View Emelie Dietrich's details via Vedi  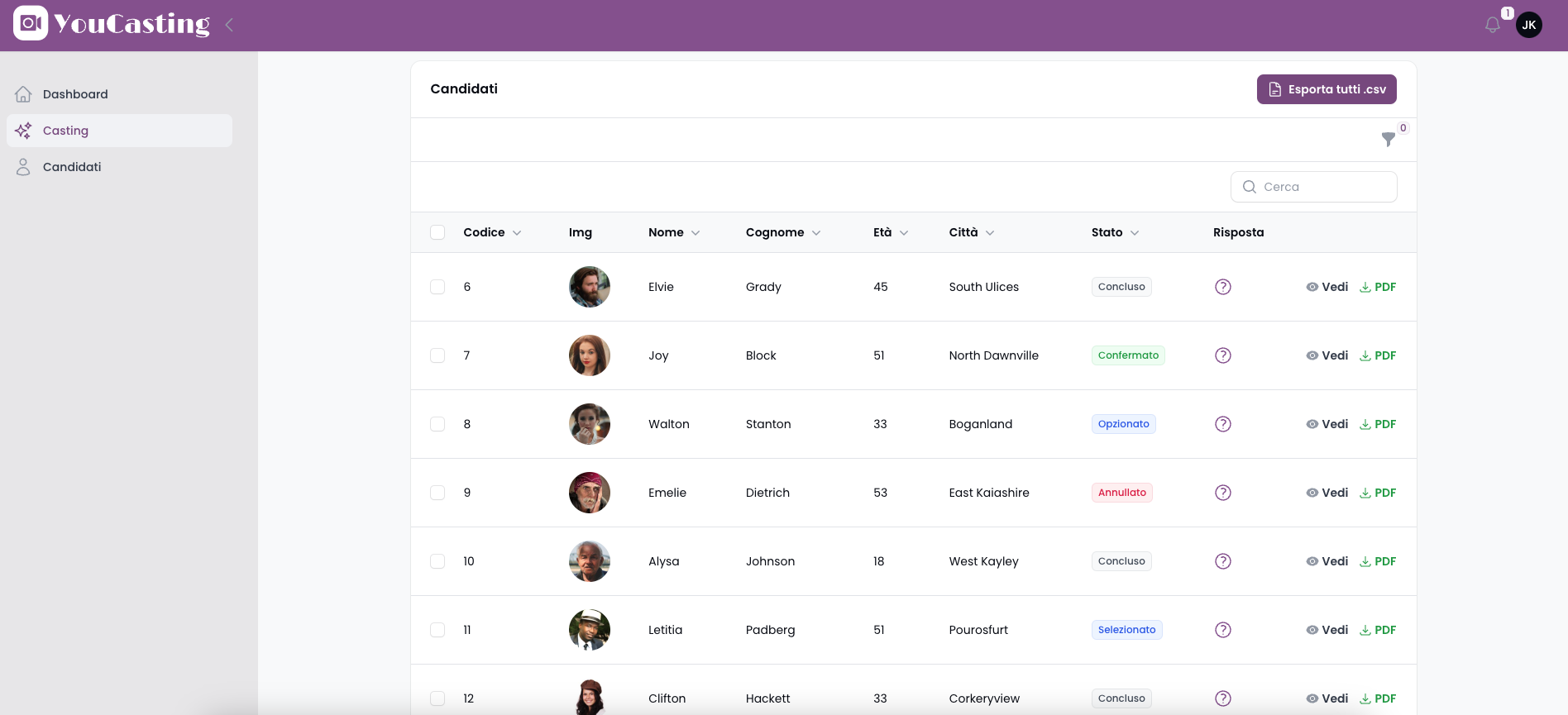click(x=1327, y=493)
